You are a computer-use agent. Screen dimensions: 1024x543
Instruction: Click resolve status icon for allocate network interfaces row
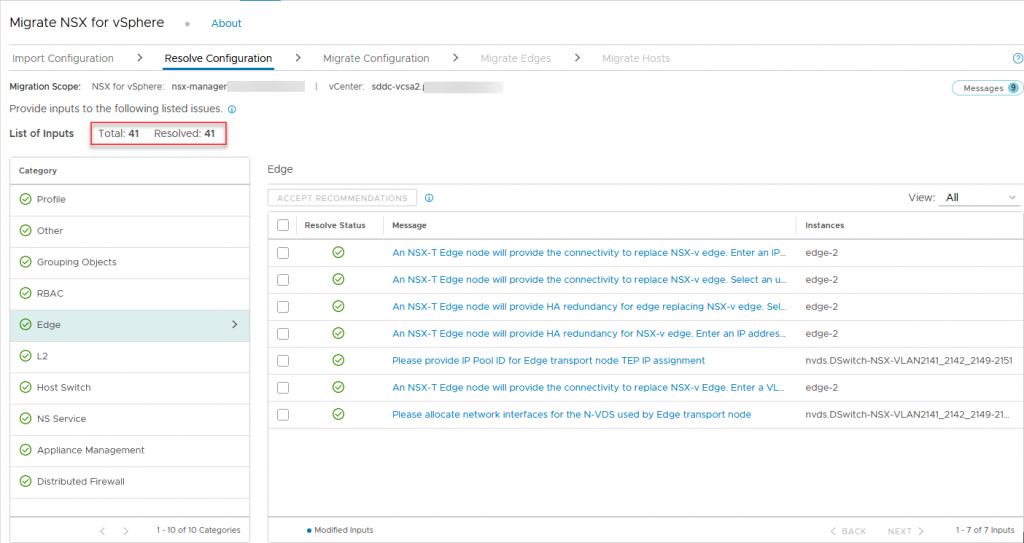[x=338, y=414]
